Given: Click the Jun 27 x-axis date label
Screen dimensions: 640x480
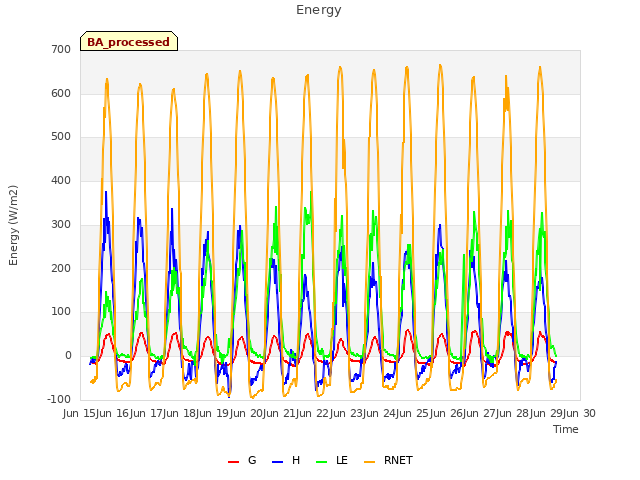Looking at the screenshot, I should click(x=478, y=413).
